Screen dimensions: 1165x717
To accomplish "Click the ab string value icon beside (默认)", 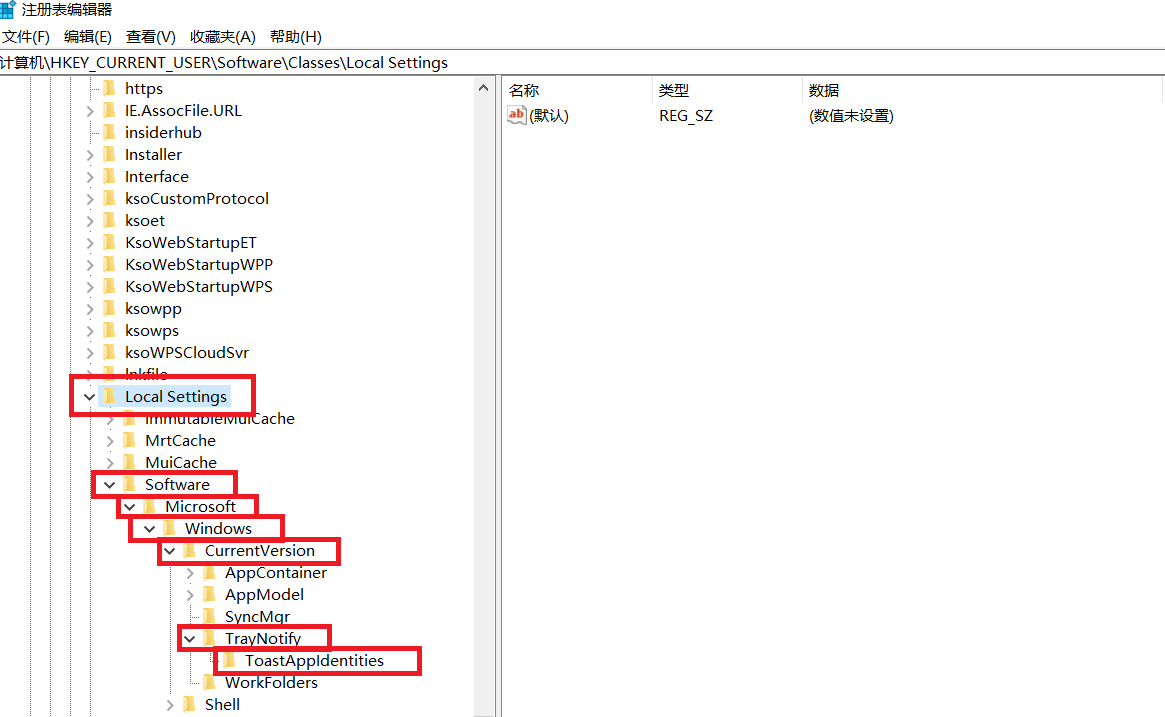I will (516, 114).
